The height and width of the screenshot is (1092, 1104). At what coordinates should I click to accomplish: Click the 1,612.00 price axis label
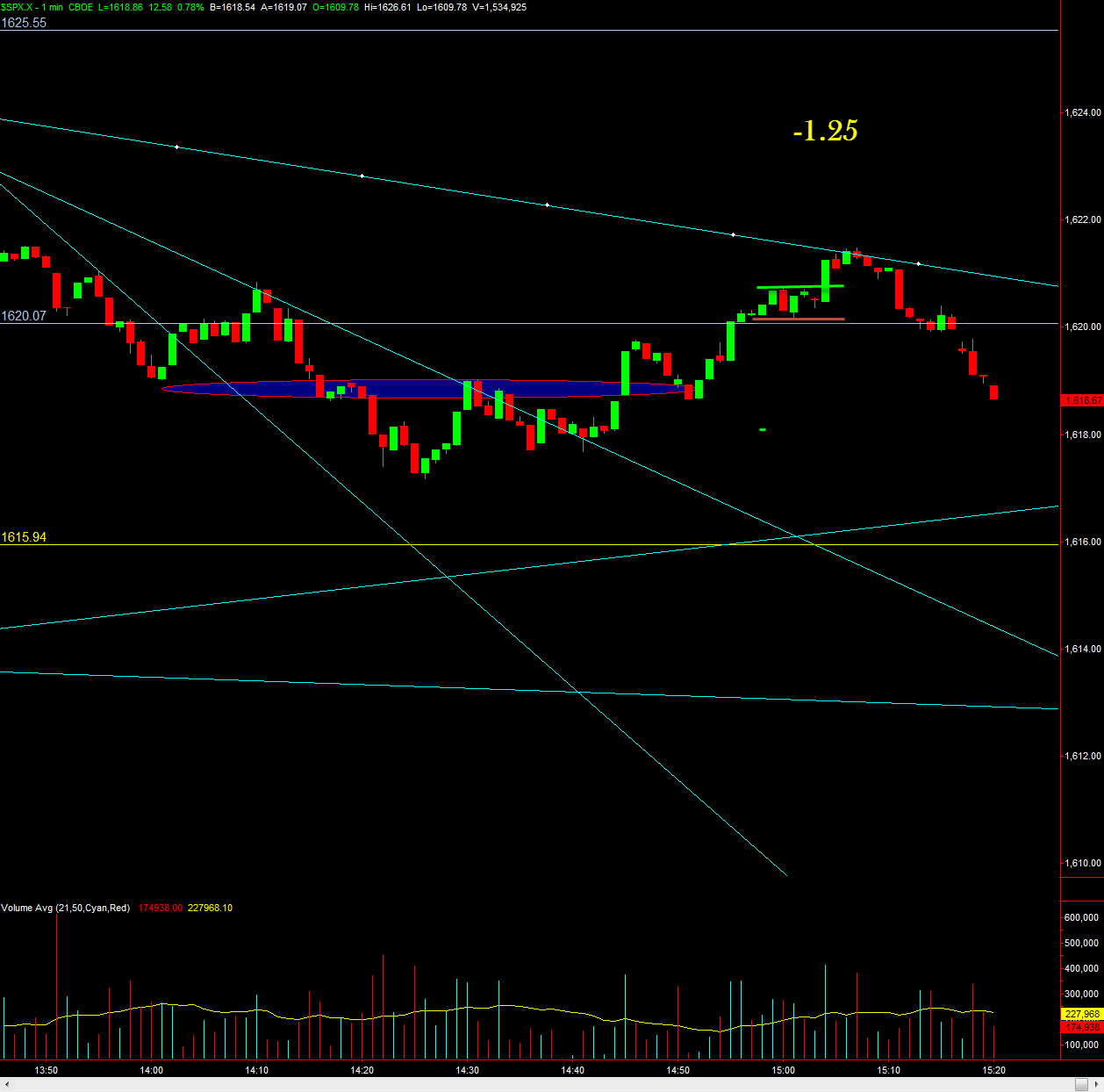click(x=1082, y=756)
